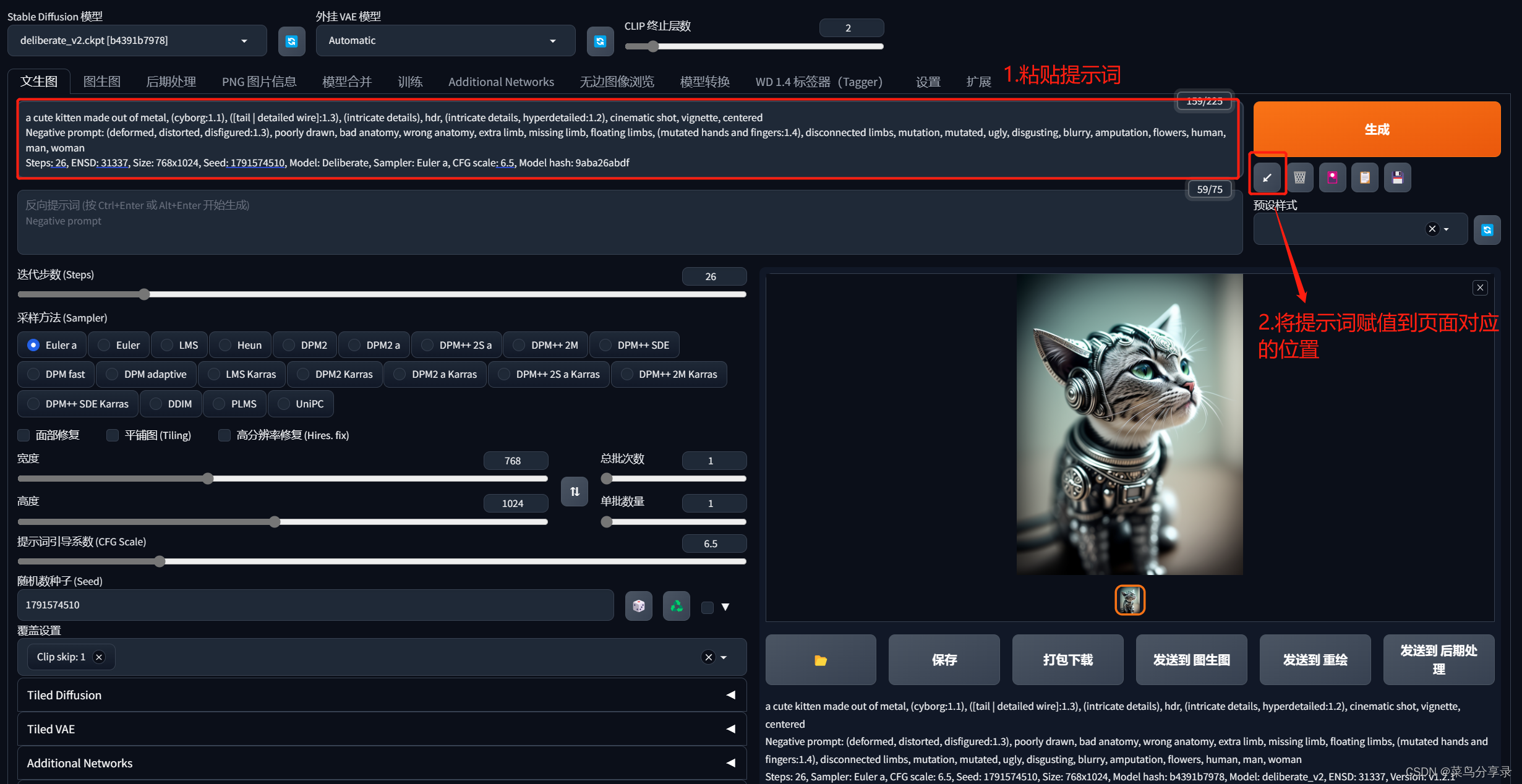Viewport: 1522px width, 784px height.
Task: Click the arrow icon to apply pasted prompt parameters
Action: (x=1267, y=178)
